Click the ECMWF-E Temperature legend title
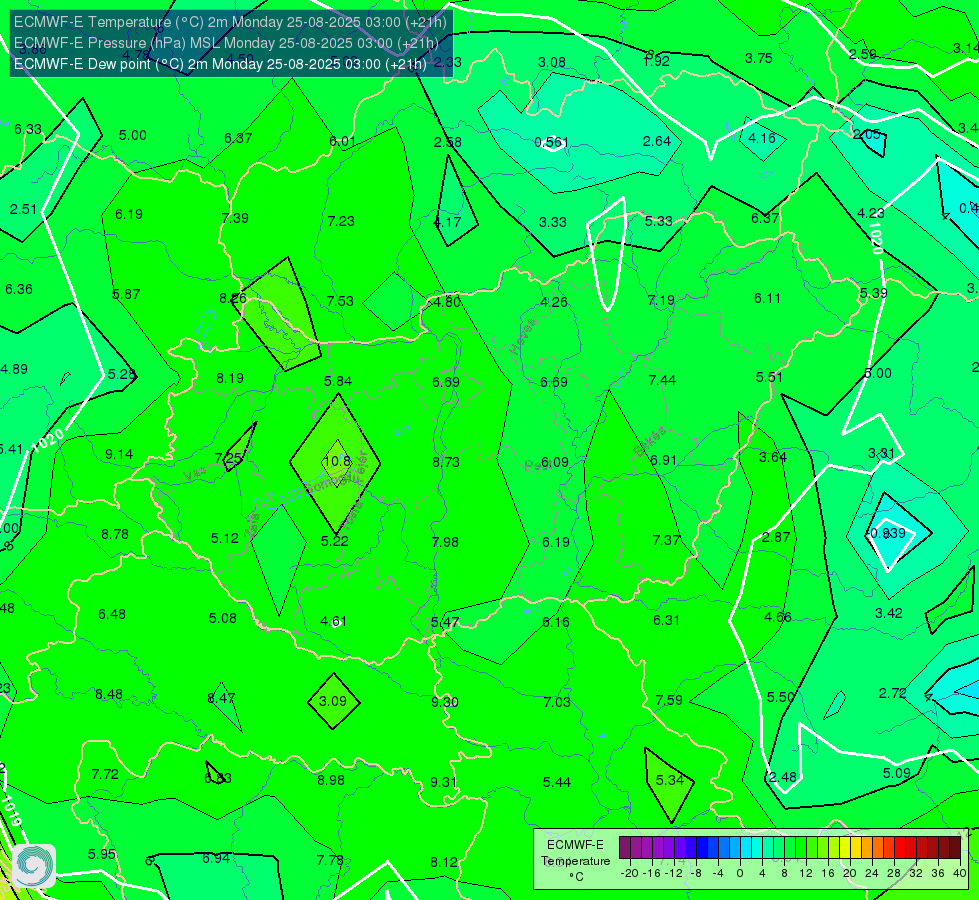The height and width of the screenshot is (900, 979). 575,861
